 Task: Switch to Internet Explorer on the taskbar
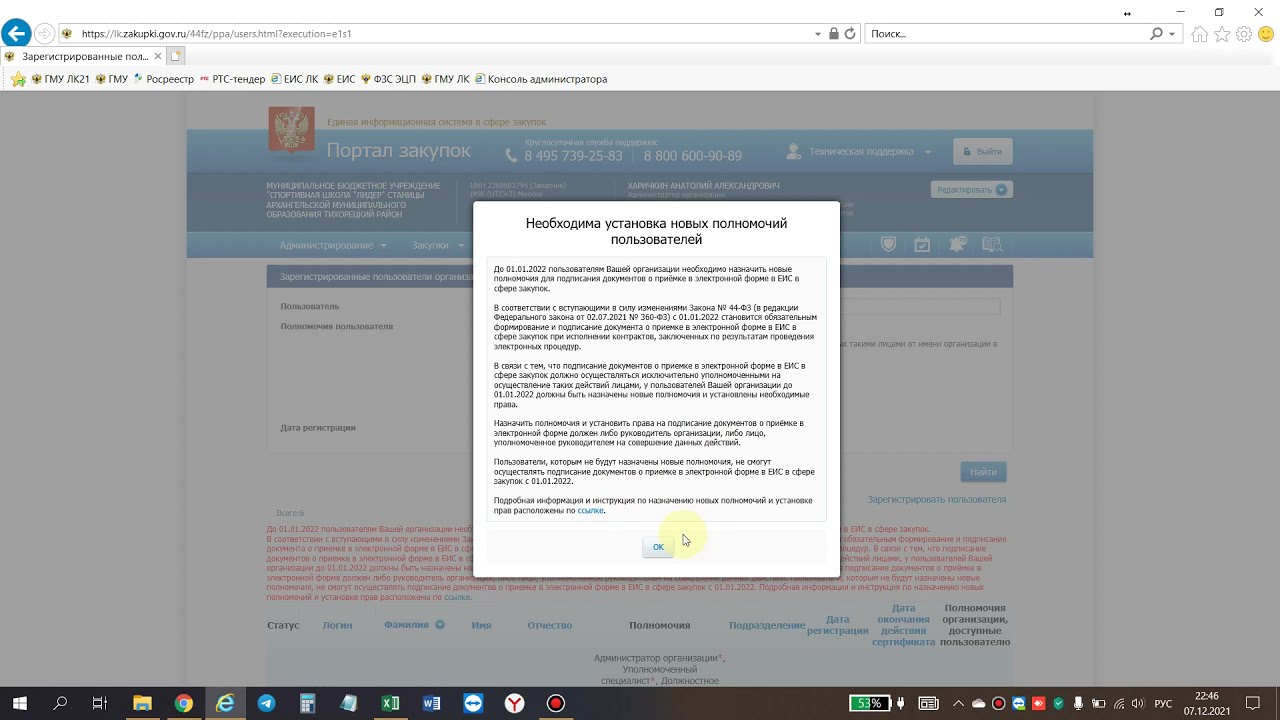pos(225,703)
